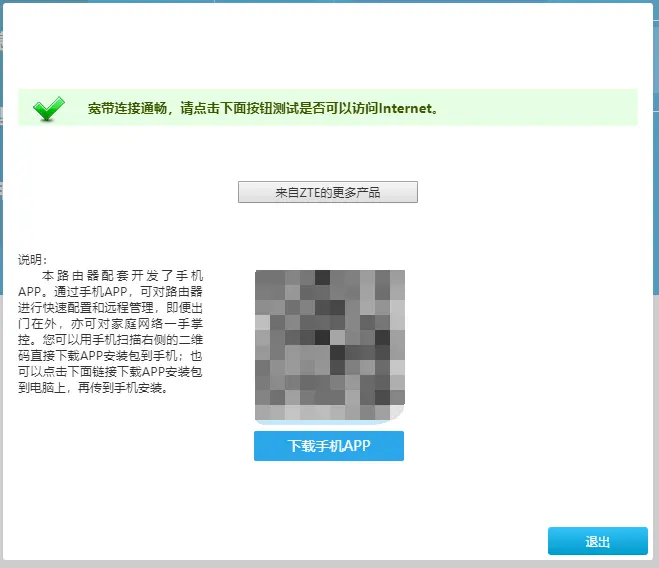Click the '退出' exit button

pos(598,541)
